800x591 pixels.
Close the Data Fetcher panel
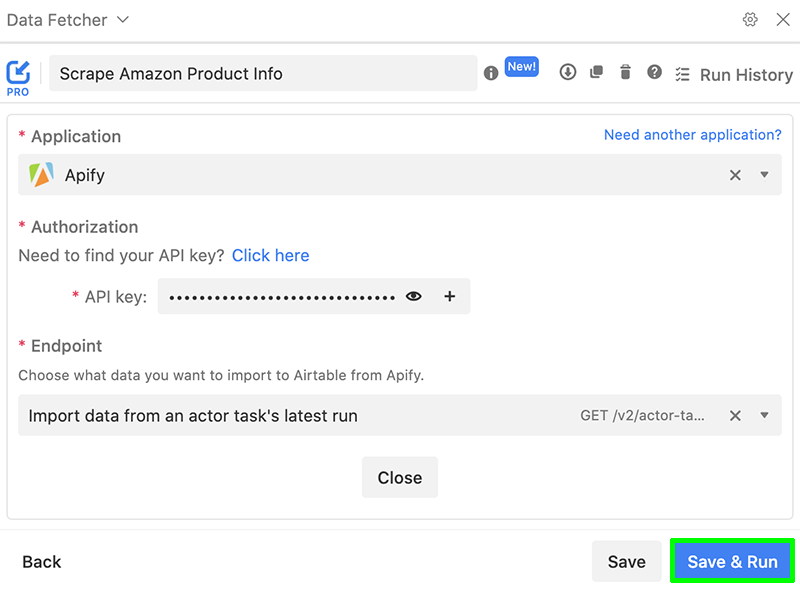pyautogui.click(x=783, y=20)
